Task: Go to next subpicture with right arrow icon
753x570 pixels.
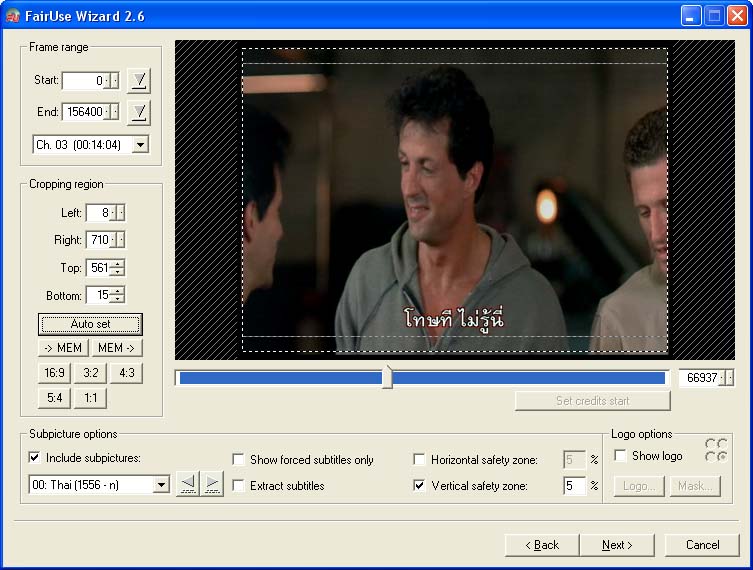Action: (212, 483)
